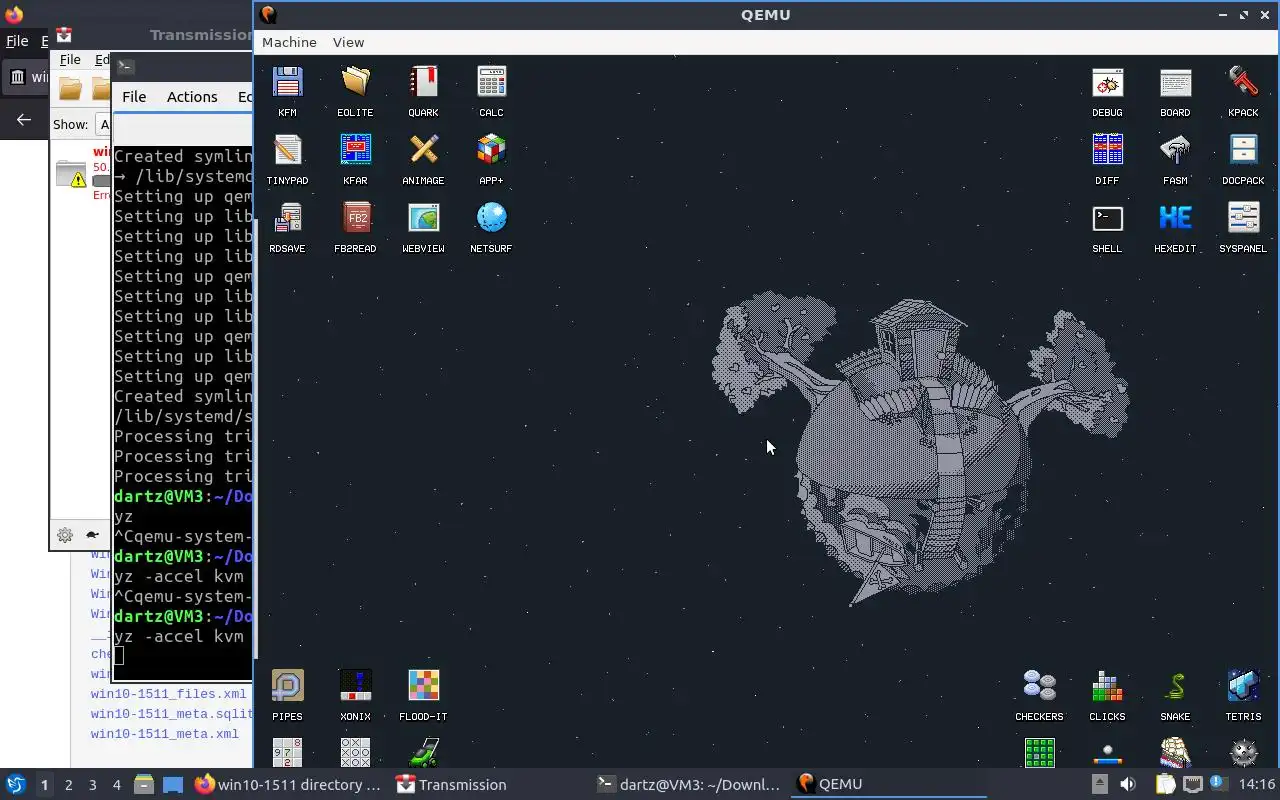Open Transmission settings gear at bottom
The image size is (1280, 800).
(x=65, y=535)
